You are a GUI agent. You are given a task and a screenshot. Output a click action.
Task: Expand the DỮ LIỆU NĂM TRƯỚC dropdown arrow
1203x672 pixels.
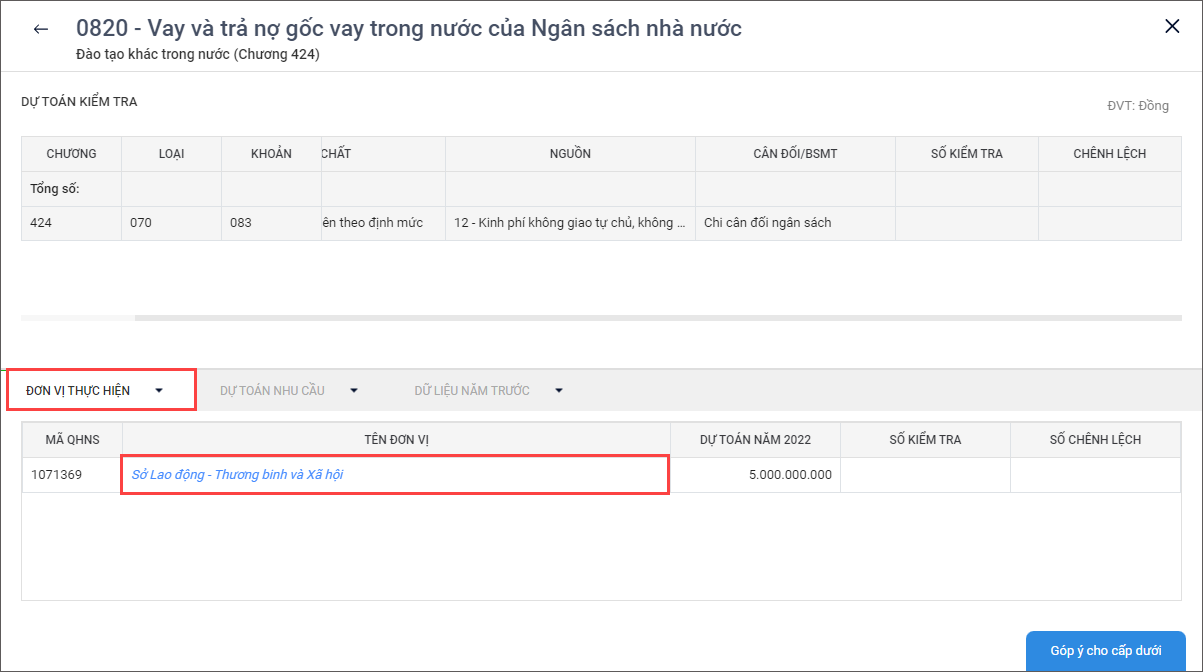pyautogui.click(x=559, y=390)
